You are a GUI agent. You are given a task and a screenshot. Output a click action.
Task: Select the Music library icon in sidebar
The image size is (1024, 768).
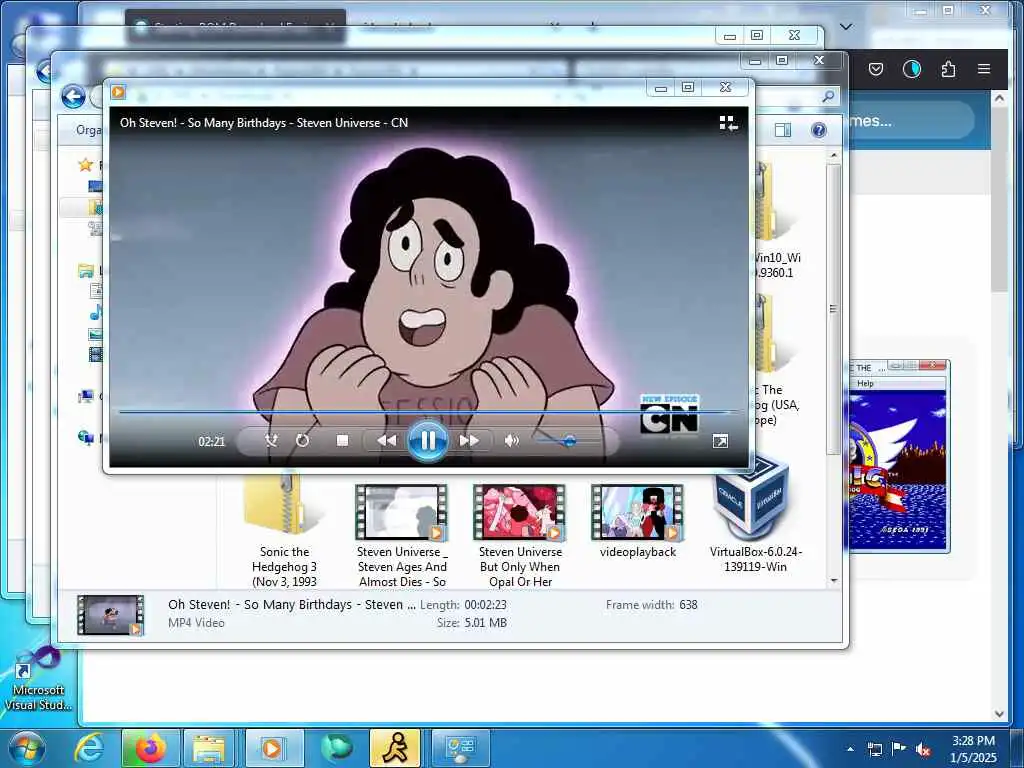[95, 312]
